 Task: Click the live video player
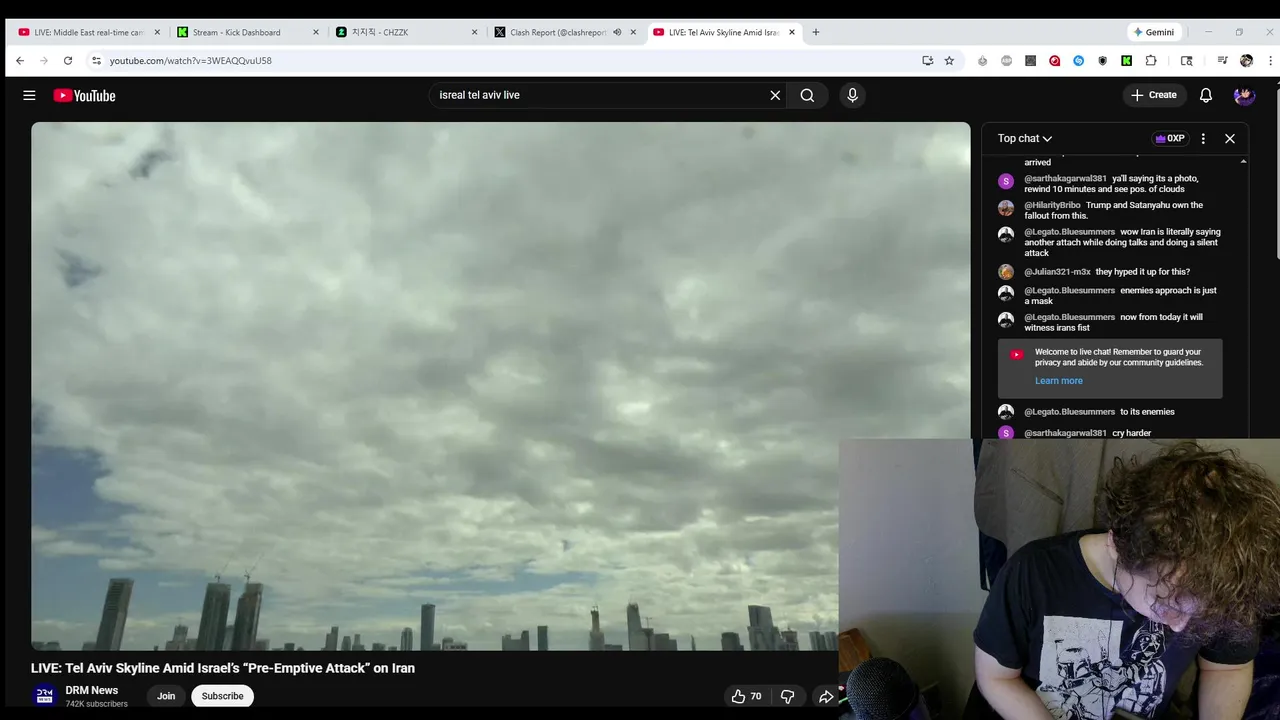click(500, 386)
